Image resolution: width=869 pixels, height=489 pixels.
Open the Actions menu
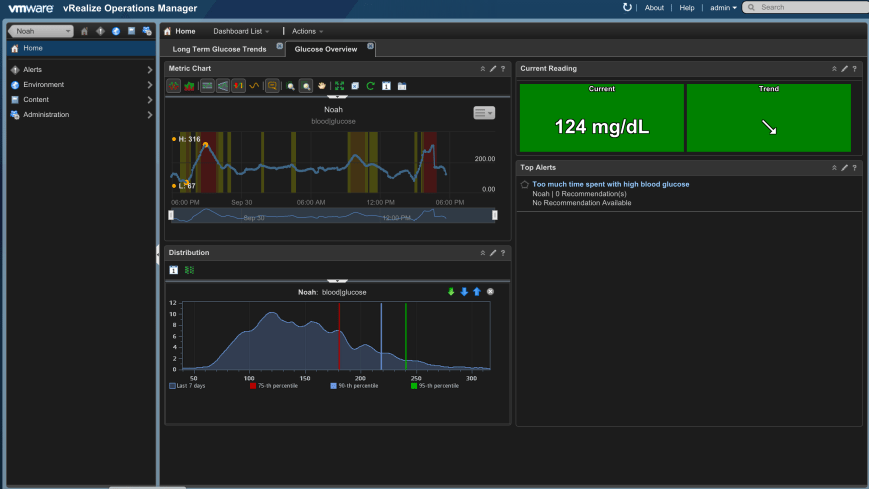point(308,31)
